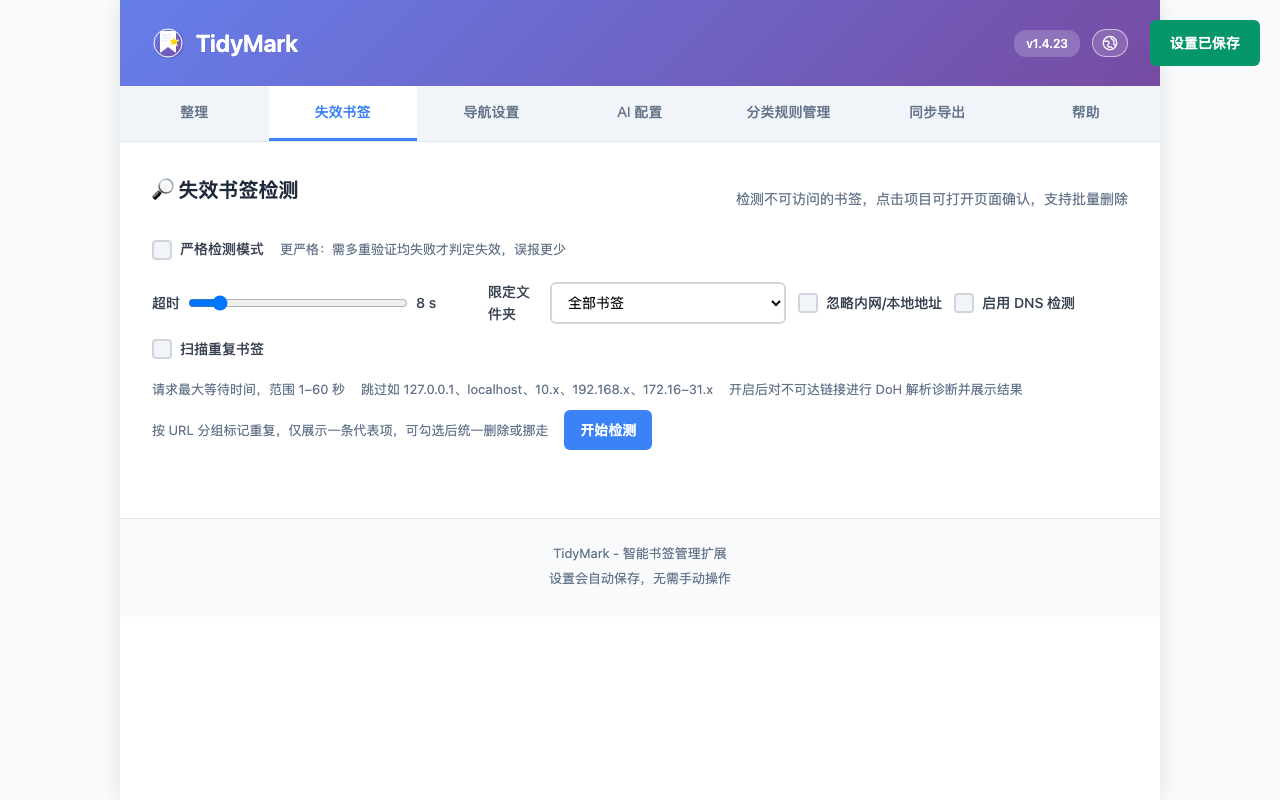Screen dimensions: 1280x800
Task: Open the 导航设置 tab
Action: coord(491,113)
